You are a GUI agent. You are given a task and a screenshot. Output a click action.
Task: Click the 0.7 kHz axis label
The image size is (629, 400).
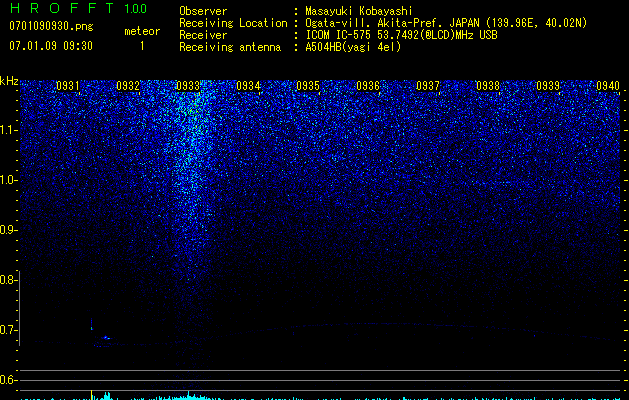(x=7, y=330)
